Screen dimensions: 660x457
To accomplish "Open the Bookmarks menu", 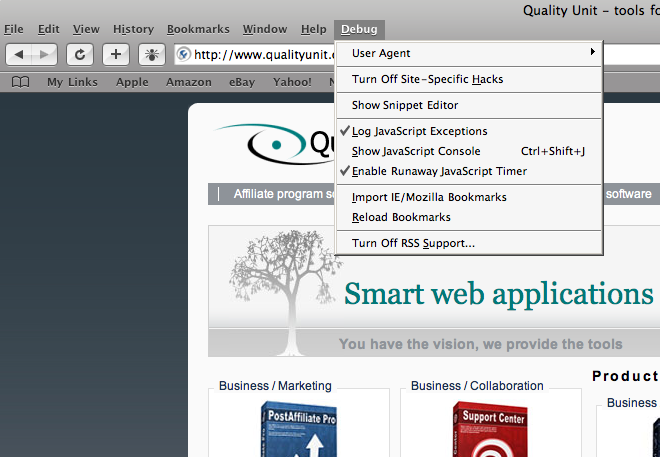I will tap(198, 29).
